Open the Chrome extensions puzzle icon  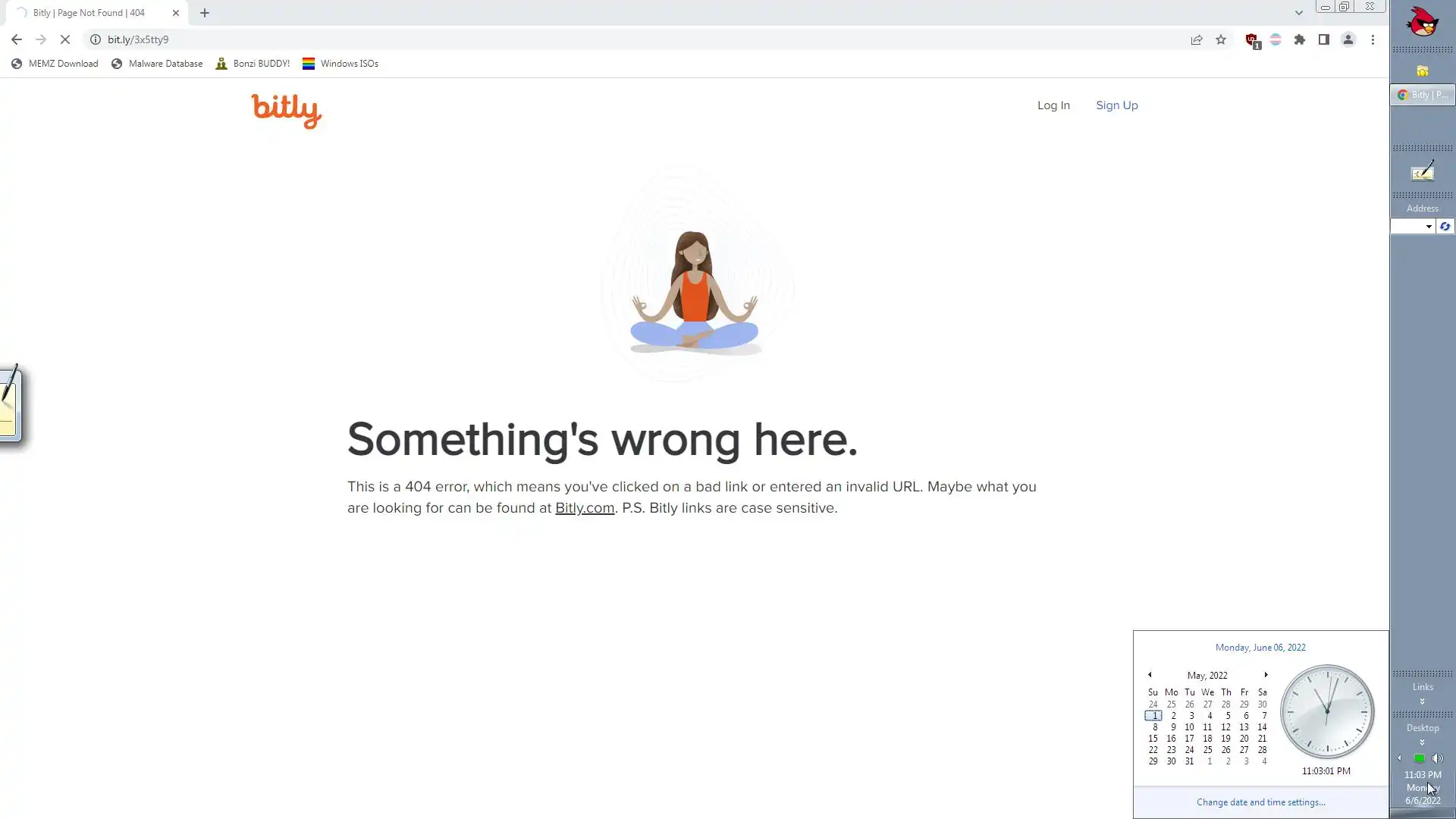coord(1300,39)
